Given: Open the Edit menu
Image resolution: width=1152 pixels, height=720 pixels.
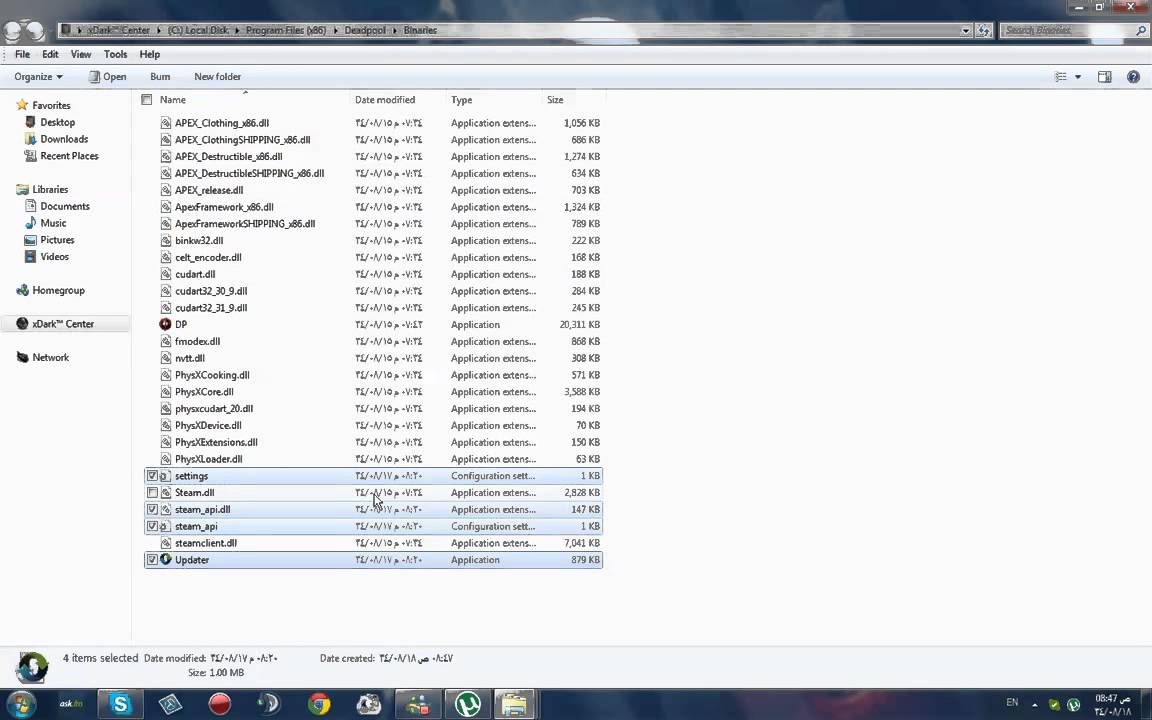Looking at the screenshot, I should [x=50, y=54].
